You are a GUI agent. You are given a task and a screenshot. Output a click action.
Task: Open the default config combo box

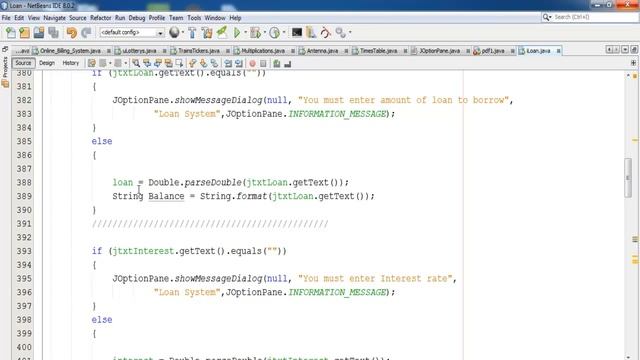click(x=131, y=32)
